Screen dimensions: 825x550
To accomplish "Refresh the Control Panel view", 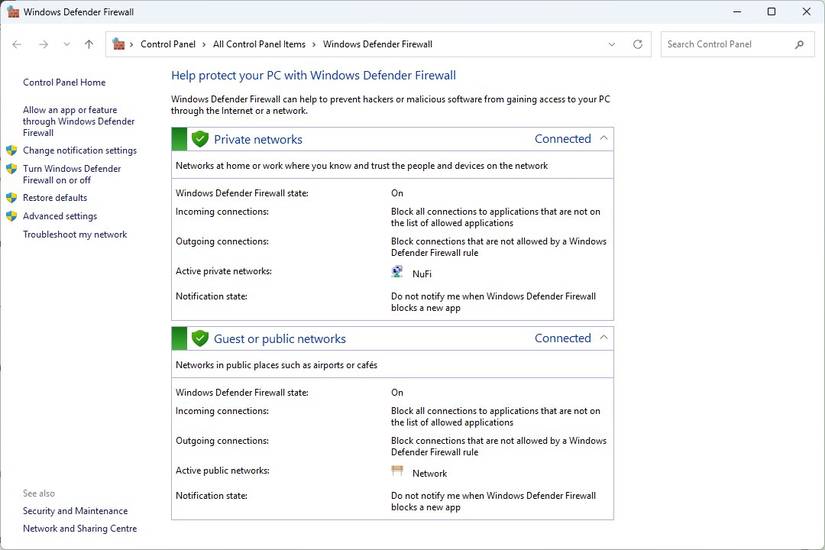I will (638, 45).
